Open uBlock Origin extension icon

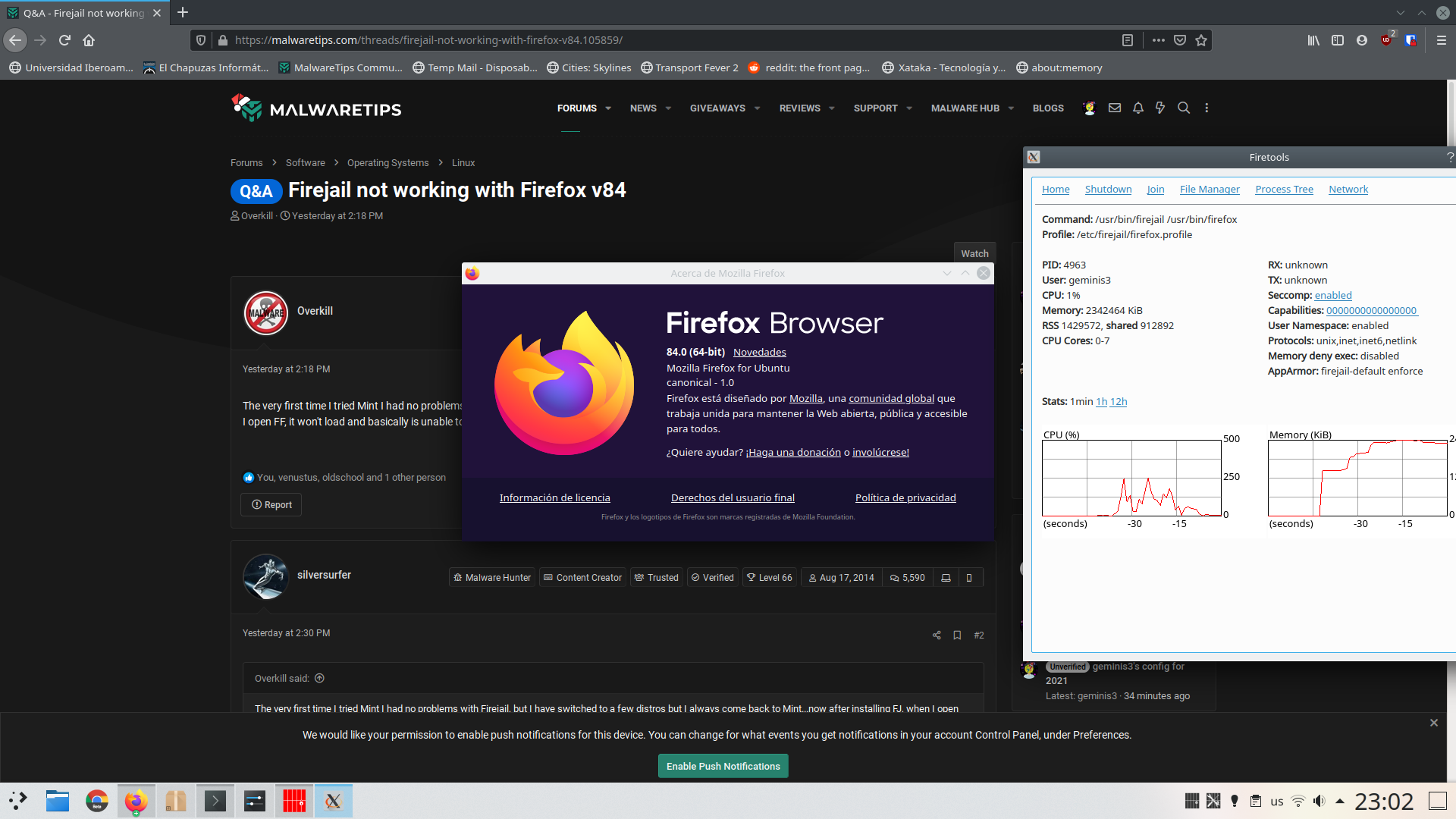tap(1386, 40)
